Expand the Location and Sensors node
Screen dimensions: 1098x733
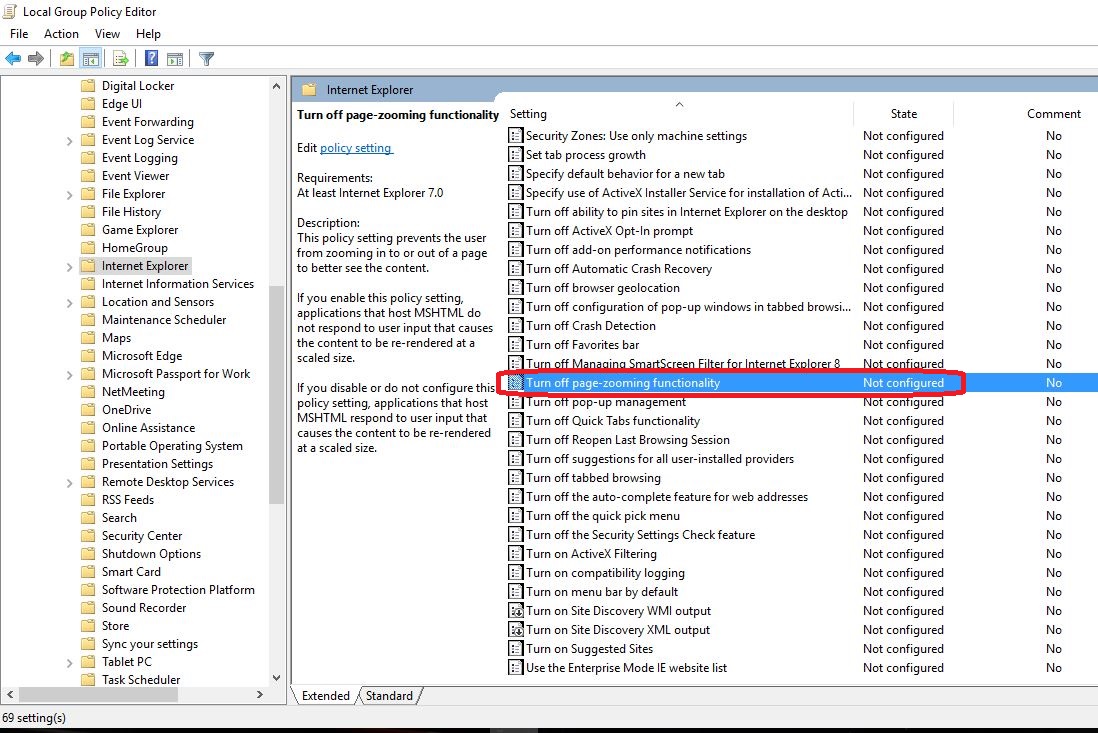coord(69,302)
